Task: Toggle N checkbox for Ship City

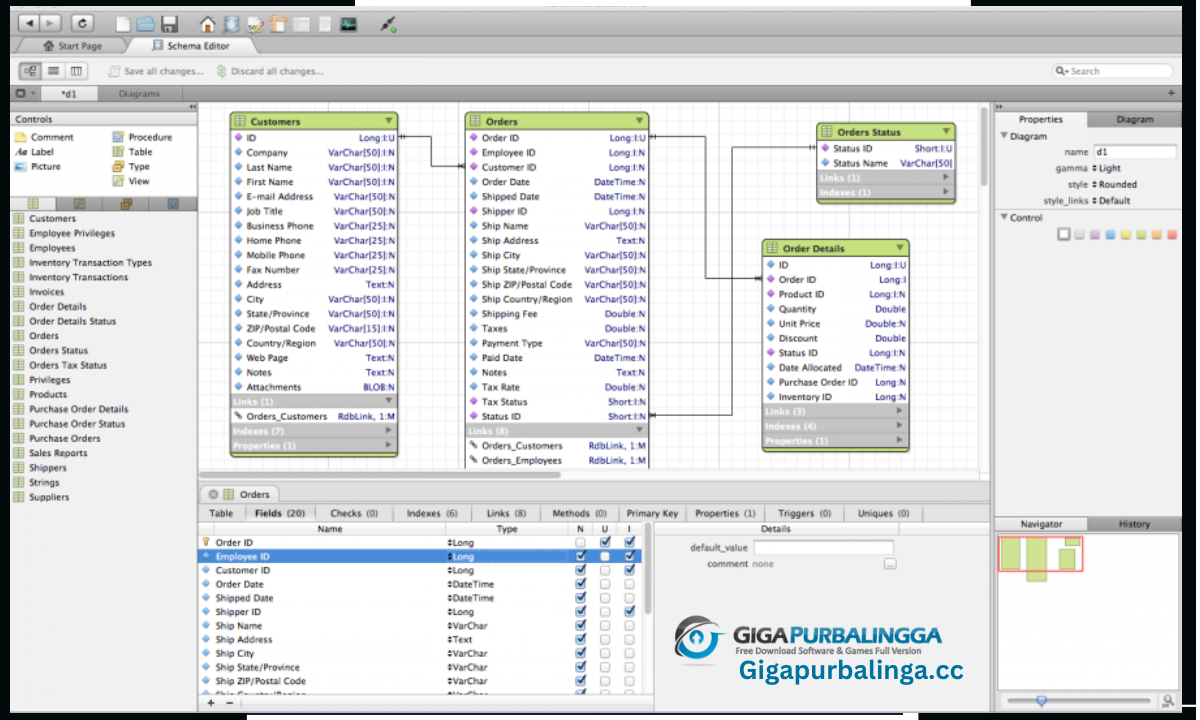Action: (x=581, y=653)
